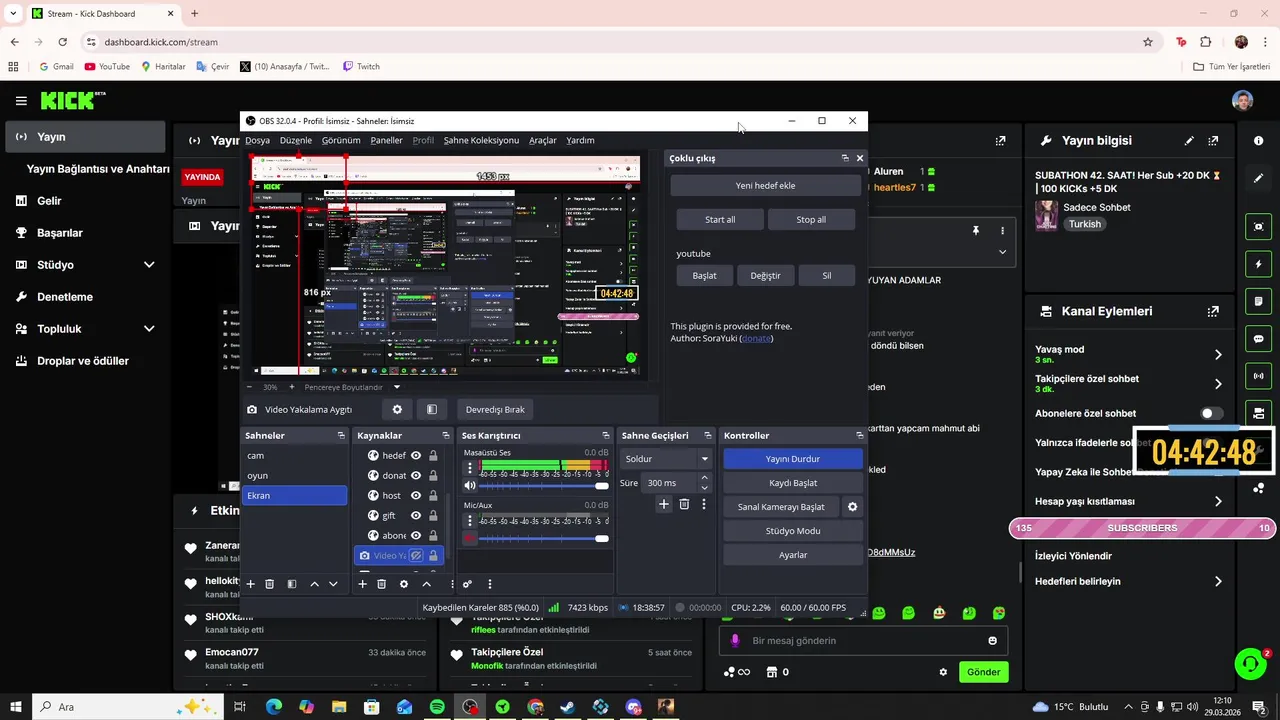Add a new scene in Sahneler panel
Viewport: 1280px width, 720px height.
tap(250, 584)
